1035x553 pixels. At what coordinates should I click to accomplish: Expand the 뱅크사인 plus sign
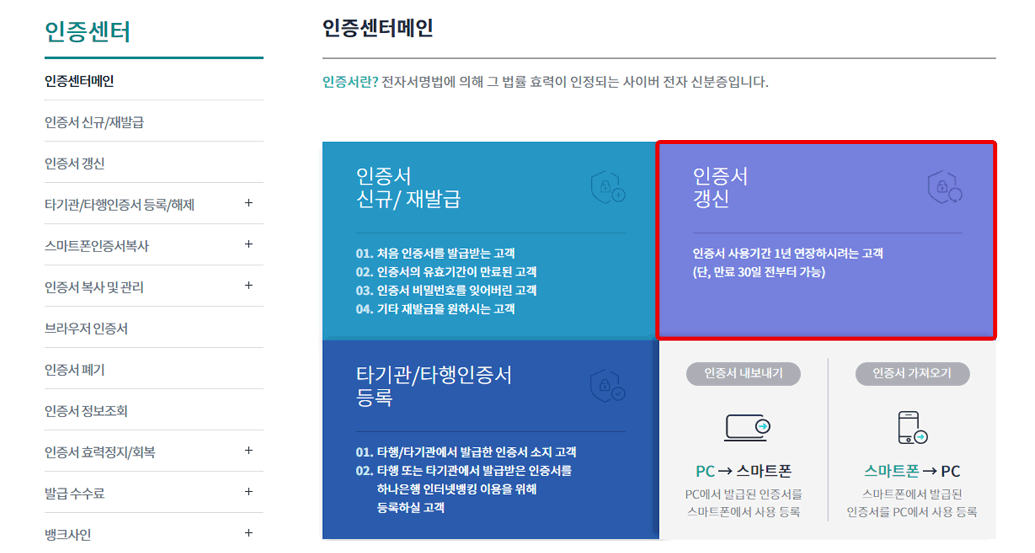pyautogui.click(x=248, y=533)
